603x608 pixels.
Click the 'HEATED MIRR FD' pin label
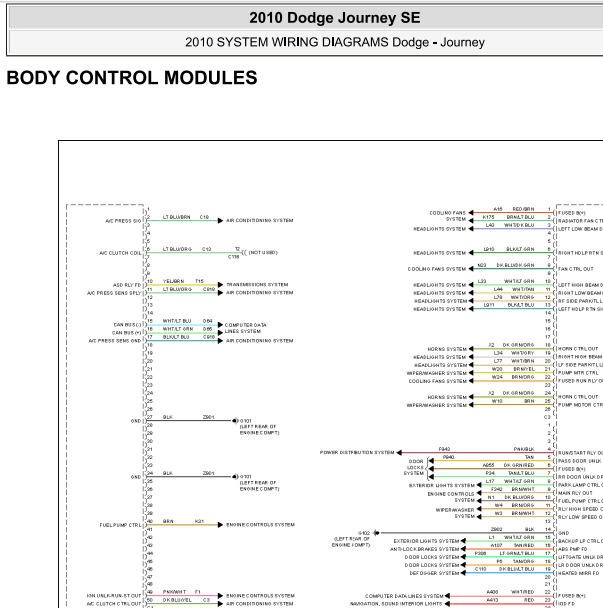pos(578,573)
